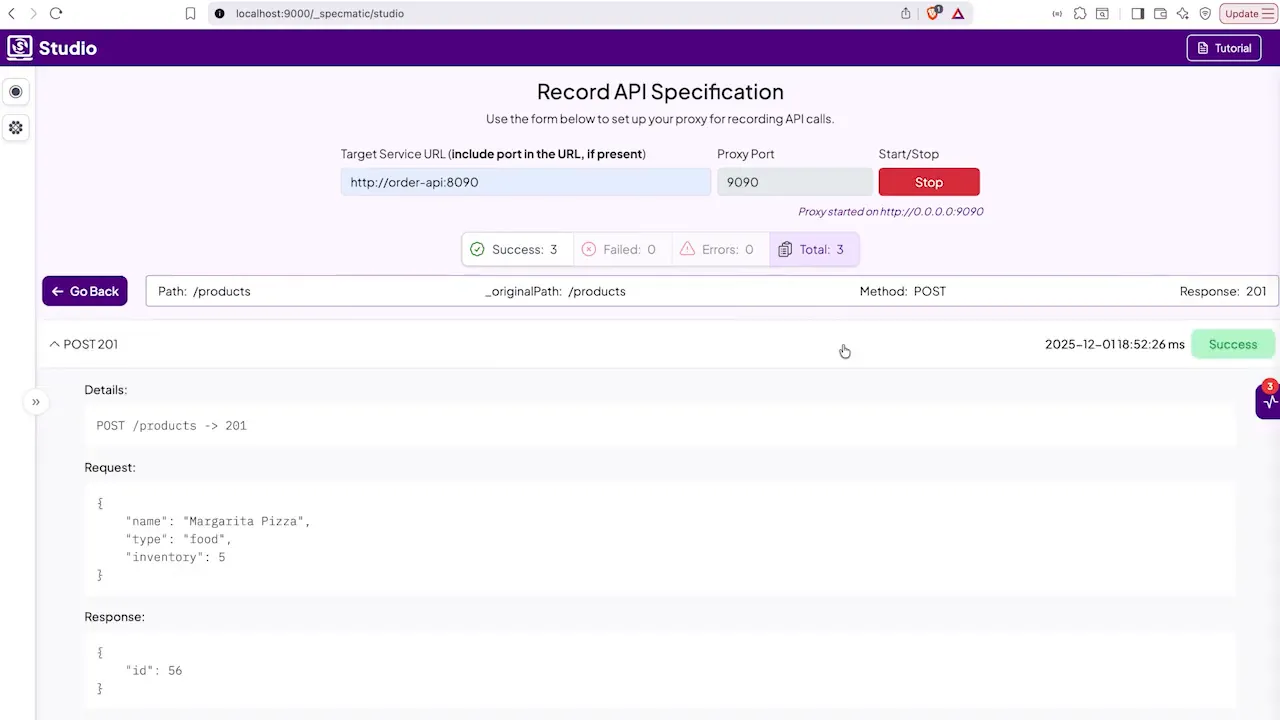This screenshot has width=1280, height=720.
Task: Click the Go Back button
Action: point(84,291)
